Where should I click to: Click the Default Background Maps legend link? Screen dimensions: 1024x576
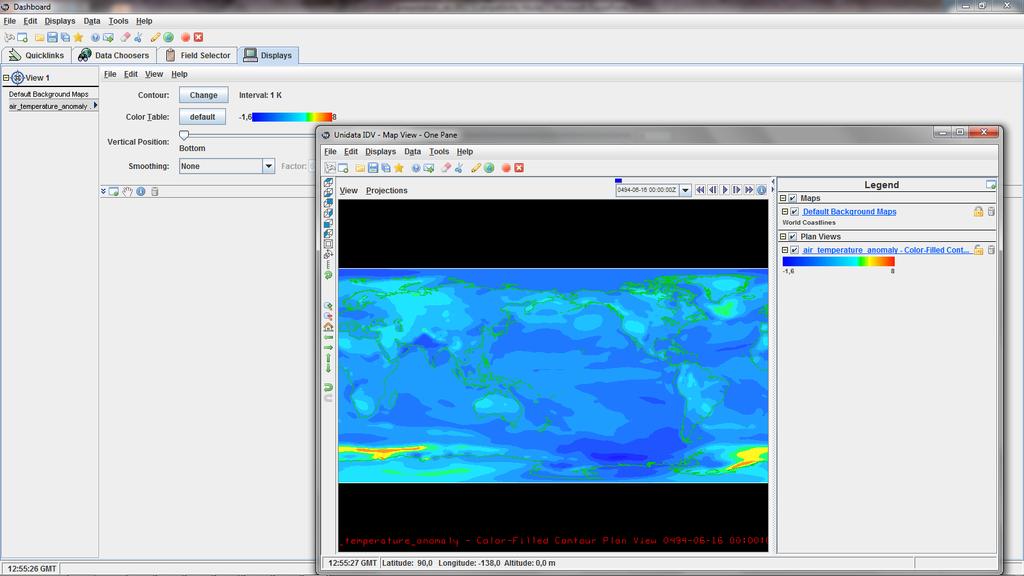coord(849,212)
